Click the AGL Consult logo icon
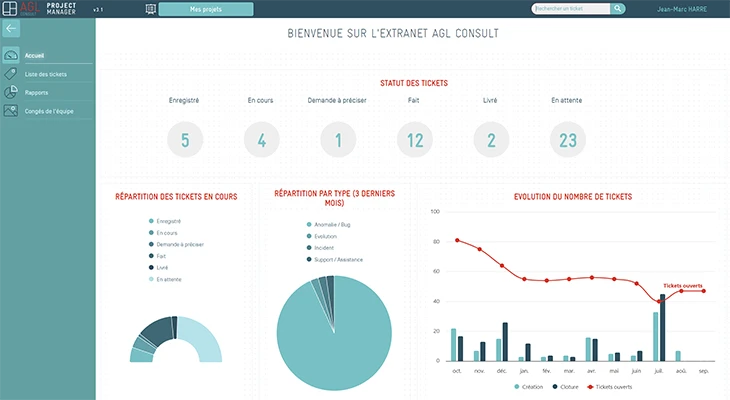Image resolution: width=730 pixels, height=400 pixels. (10, 8)
